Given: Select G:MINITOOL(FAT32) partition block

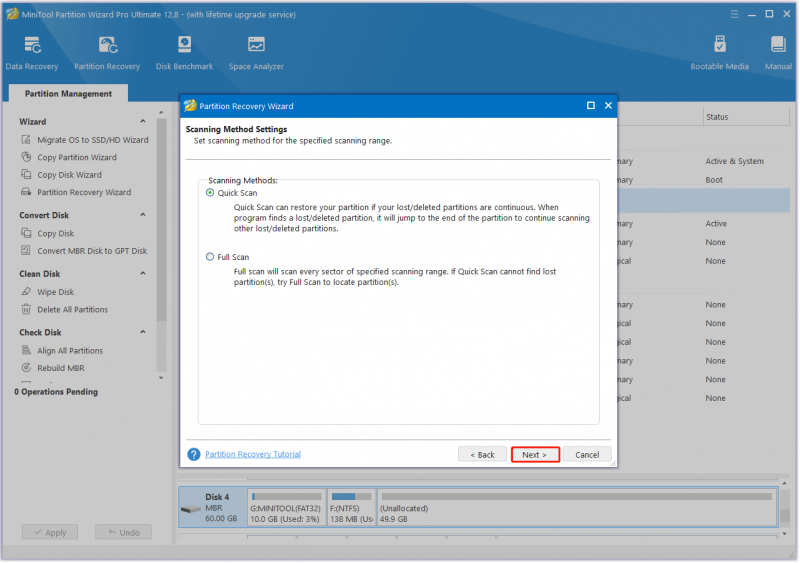Looking at the screenshot, I should (286, 507).
